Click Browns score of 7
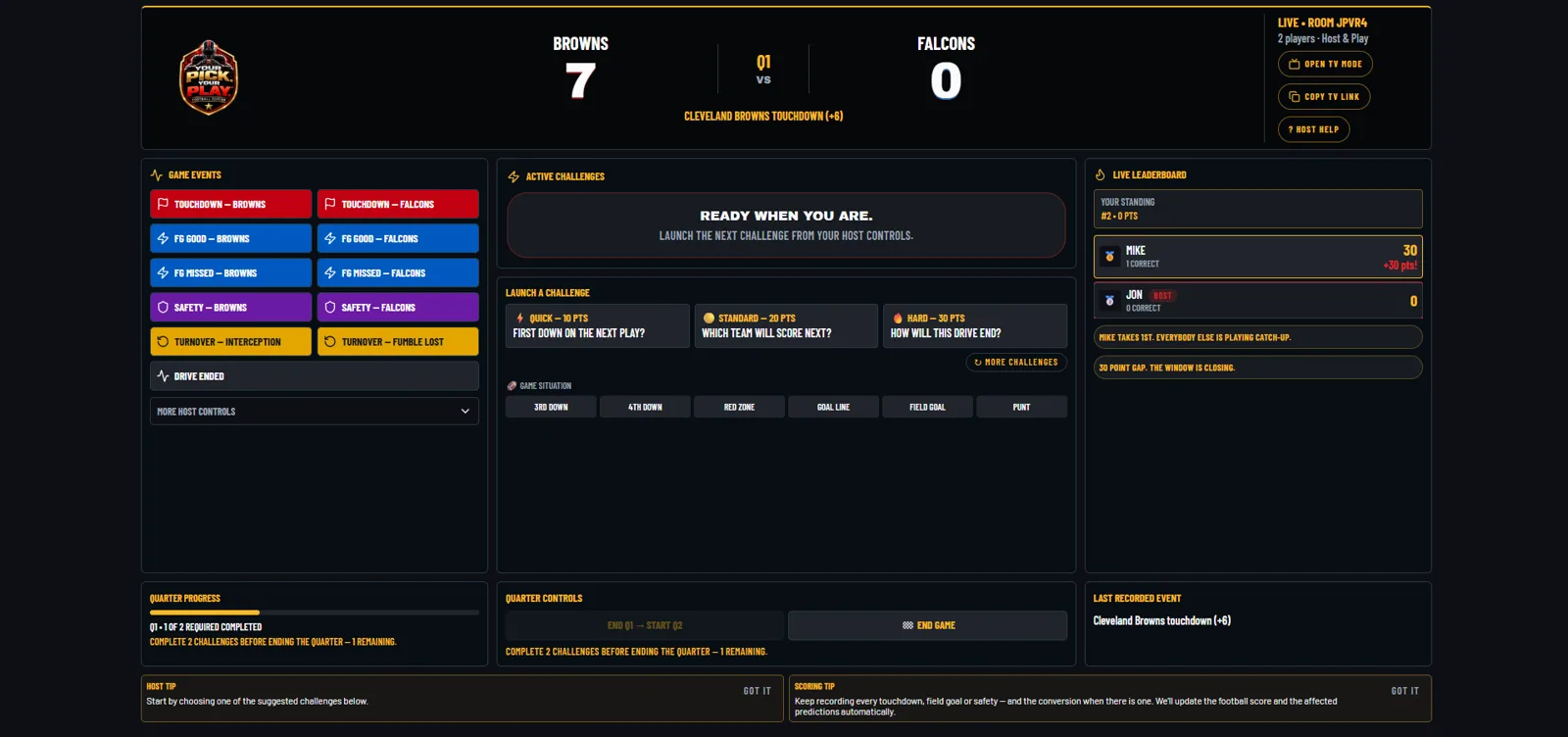This screenshot has height=737, width=1568. tap(580, 80)
